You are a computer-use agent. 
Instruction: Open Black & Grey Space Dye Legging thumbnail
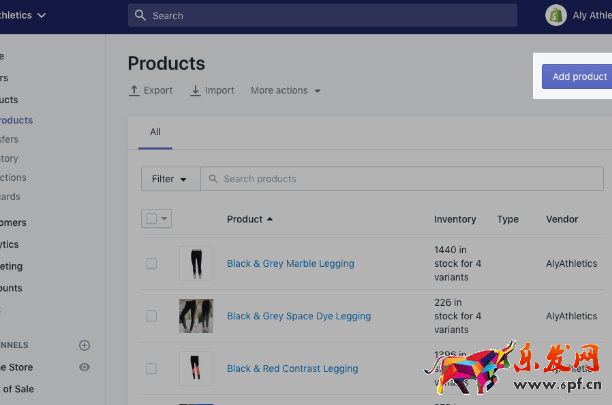[x=195, y=316]
